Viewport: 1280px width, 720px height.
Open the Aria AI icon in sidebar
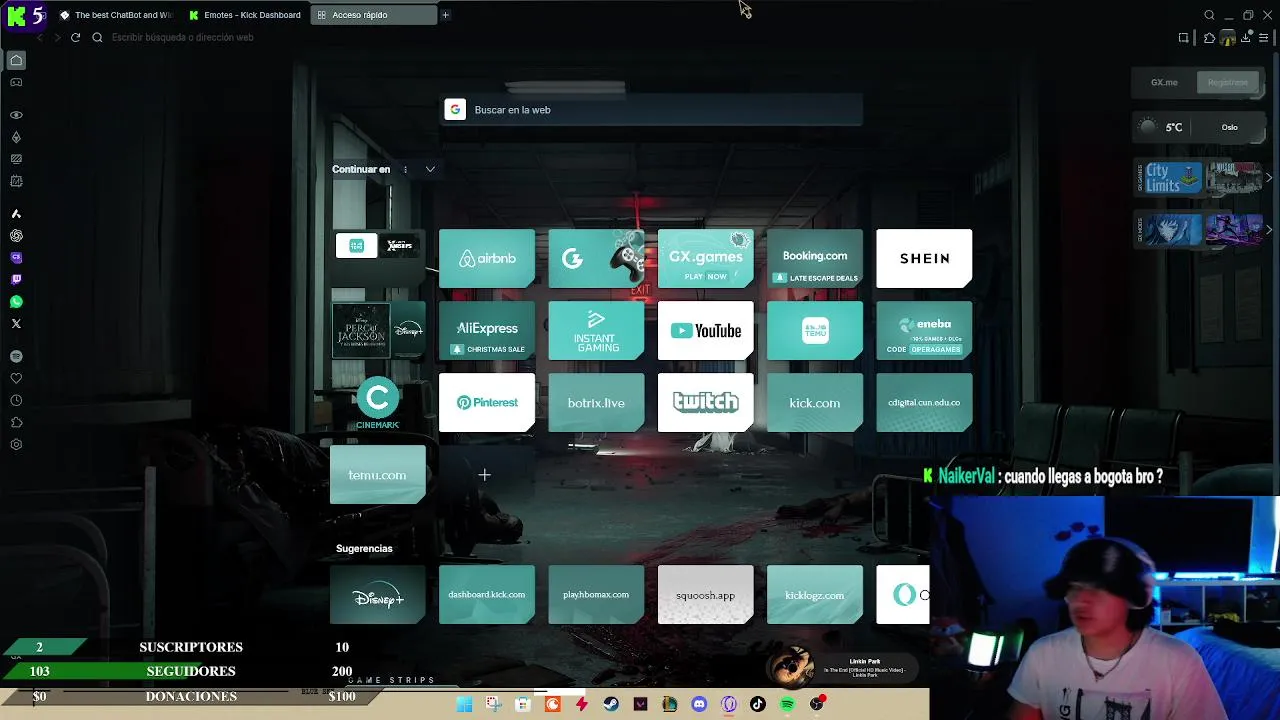pyautogui.click(x=16, y=214)
